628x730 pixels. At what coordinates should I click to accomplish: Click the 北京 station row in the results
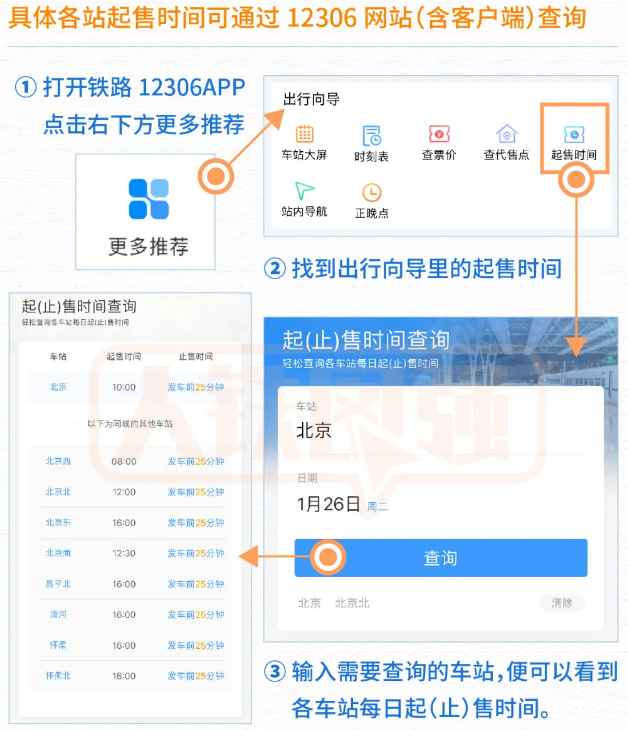coord(130,387)
